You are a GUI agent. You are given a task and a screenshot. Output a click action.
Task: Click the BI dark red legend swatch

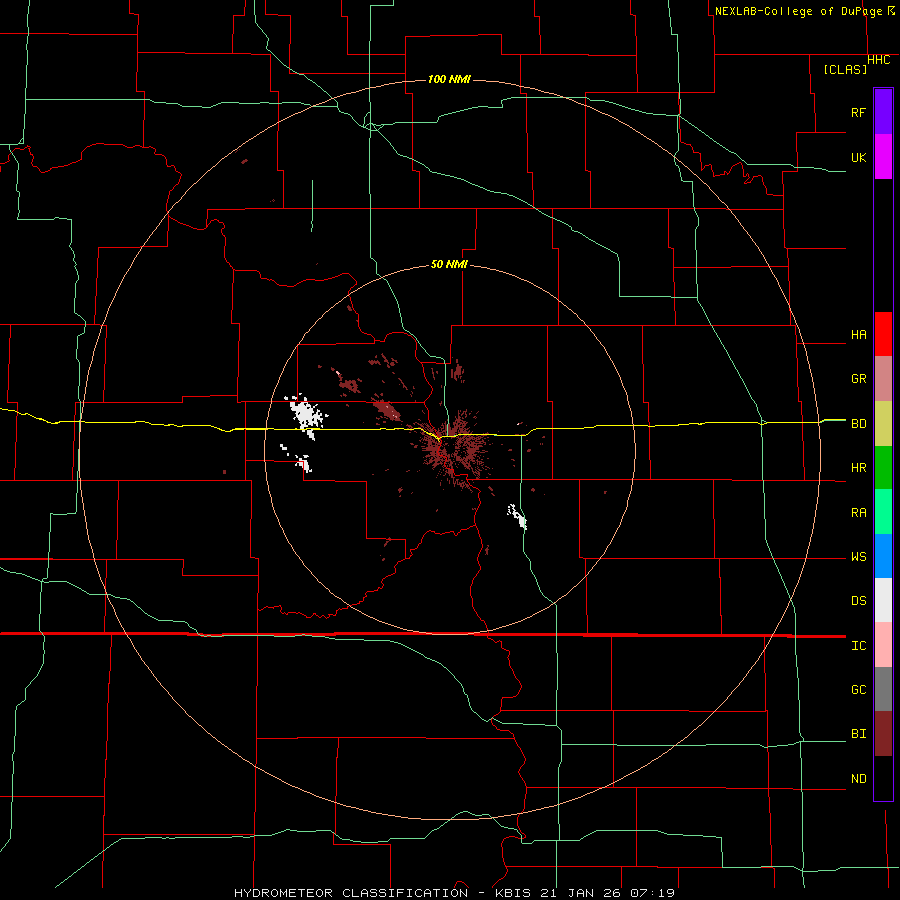[883, 734]
